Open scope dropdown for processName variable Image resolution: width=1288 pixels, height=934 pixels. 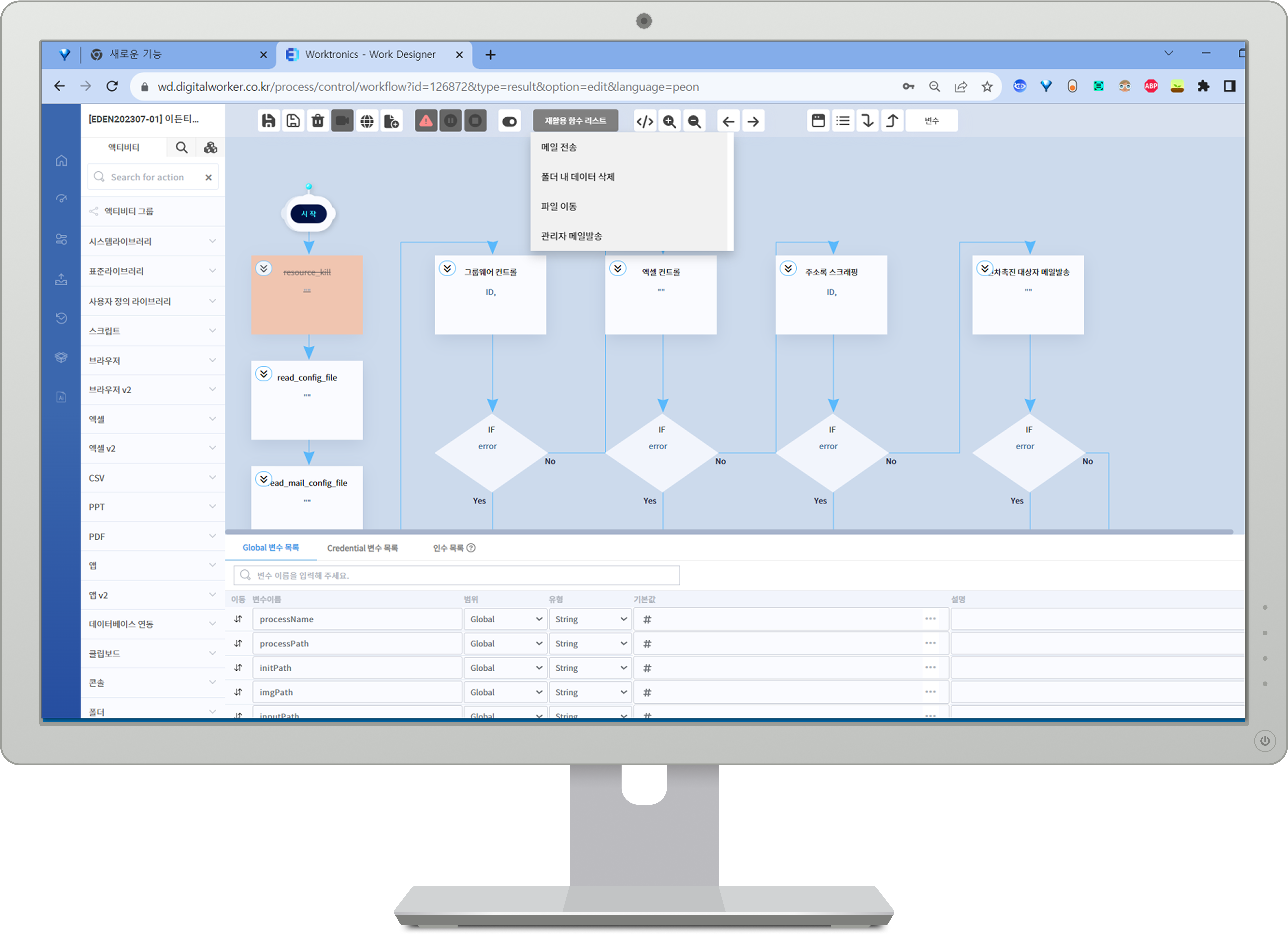tap(505, 619)
